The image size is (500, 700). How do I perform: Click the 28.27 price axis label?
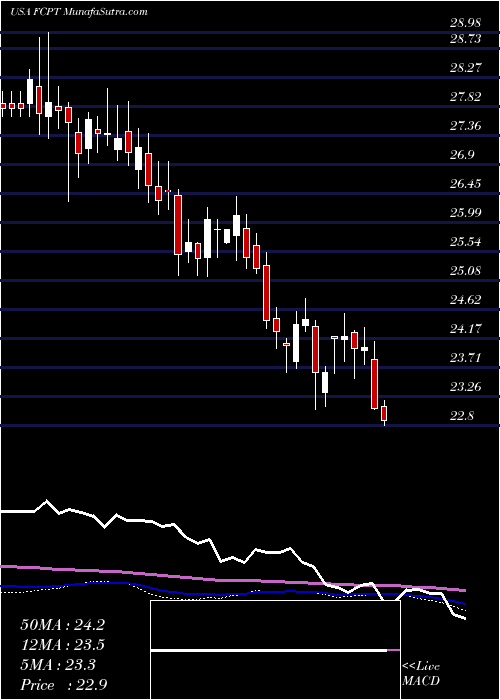point(465,68)
